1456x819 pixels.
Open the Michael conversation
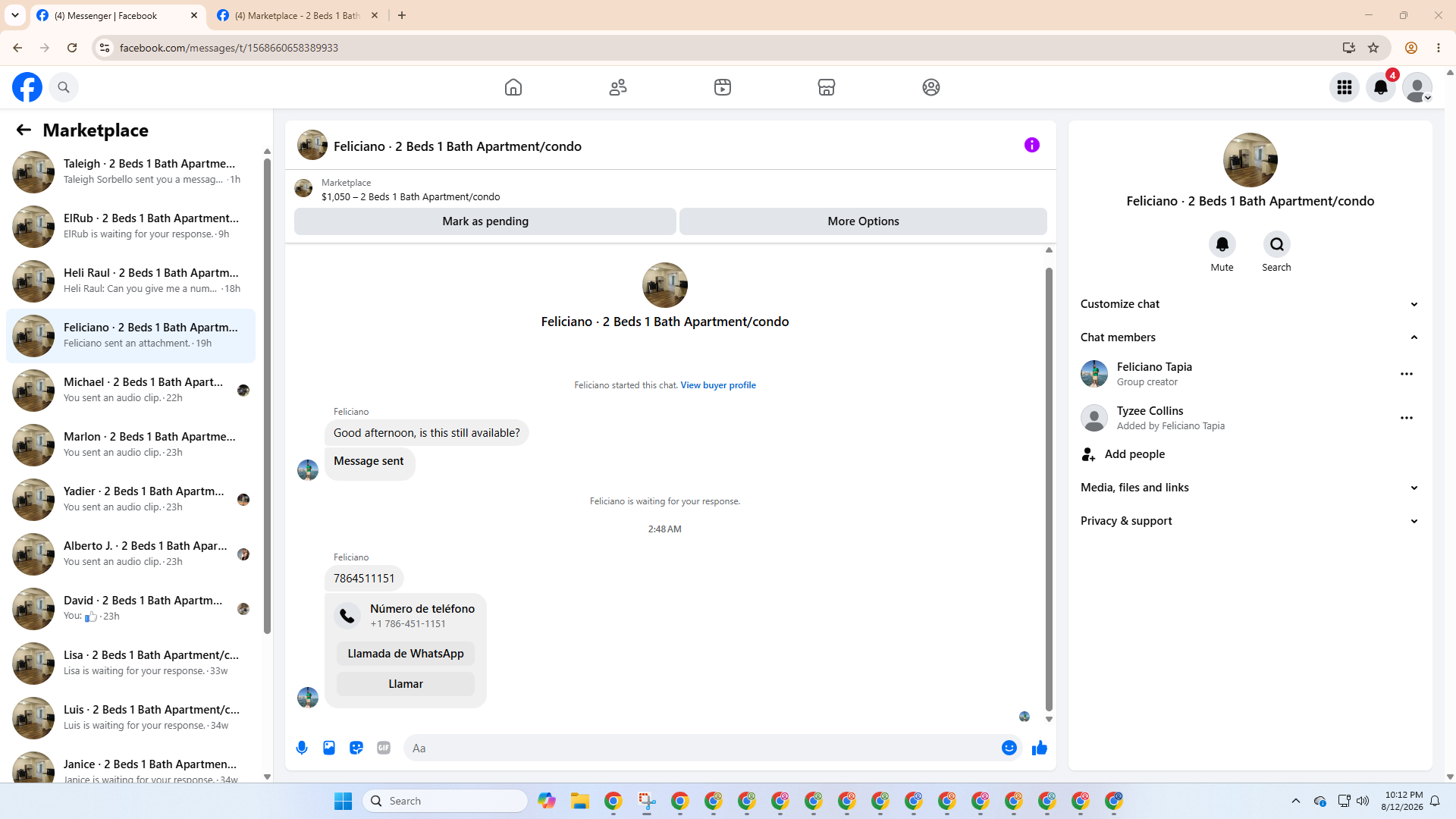coord(131,391)
